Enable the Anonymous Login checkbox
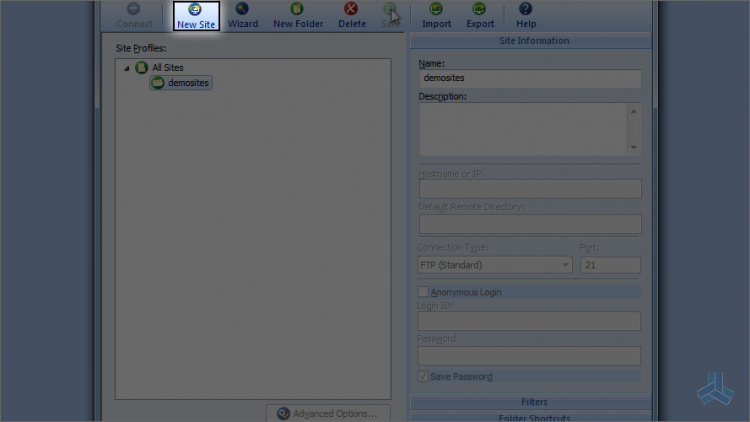 point(423,291)
